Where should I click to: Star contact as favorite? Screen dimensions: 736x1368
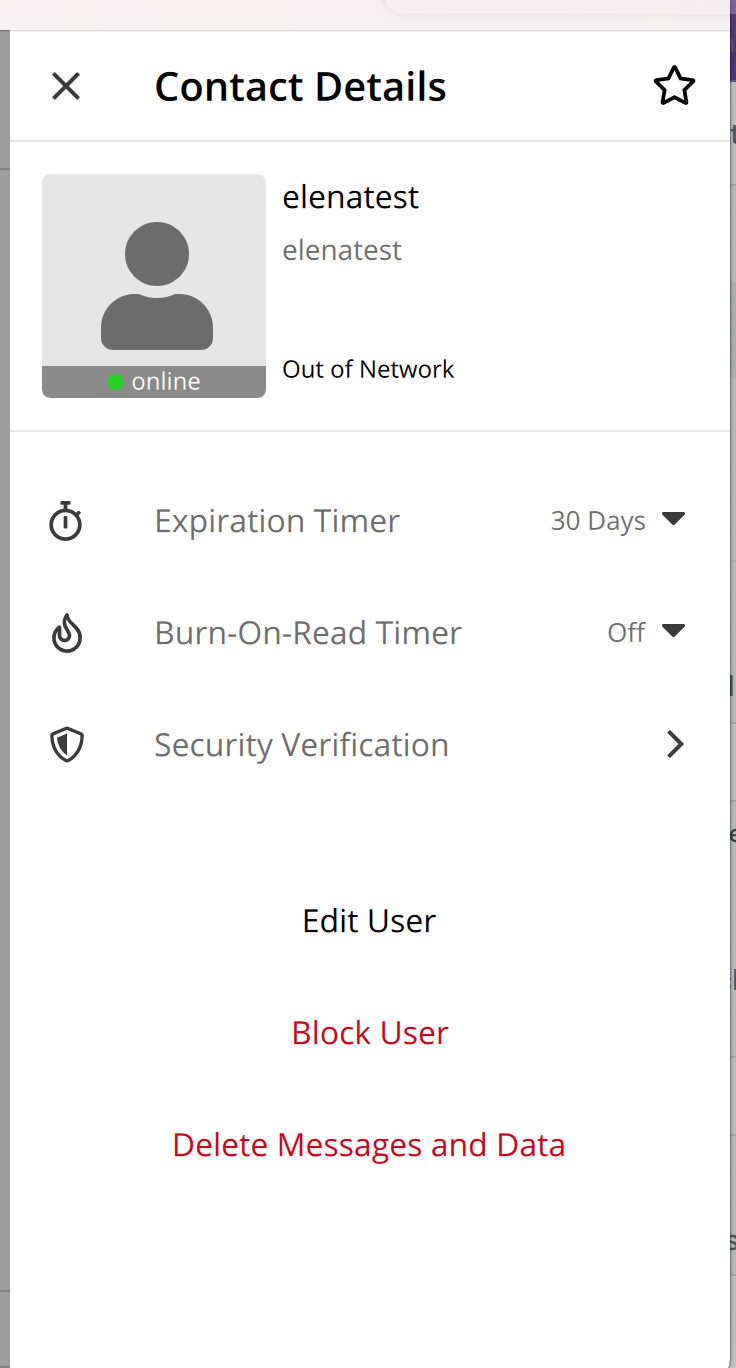(x=674, y=87)
